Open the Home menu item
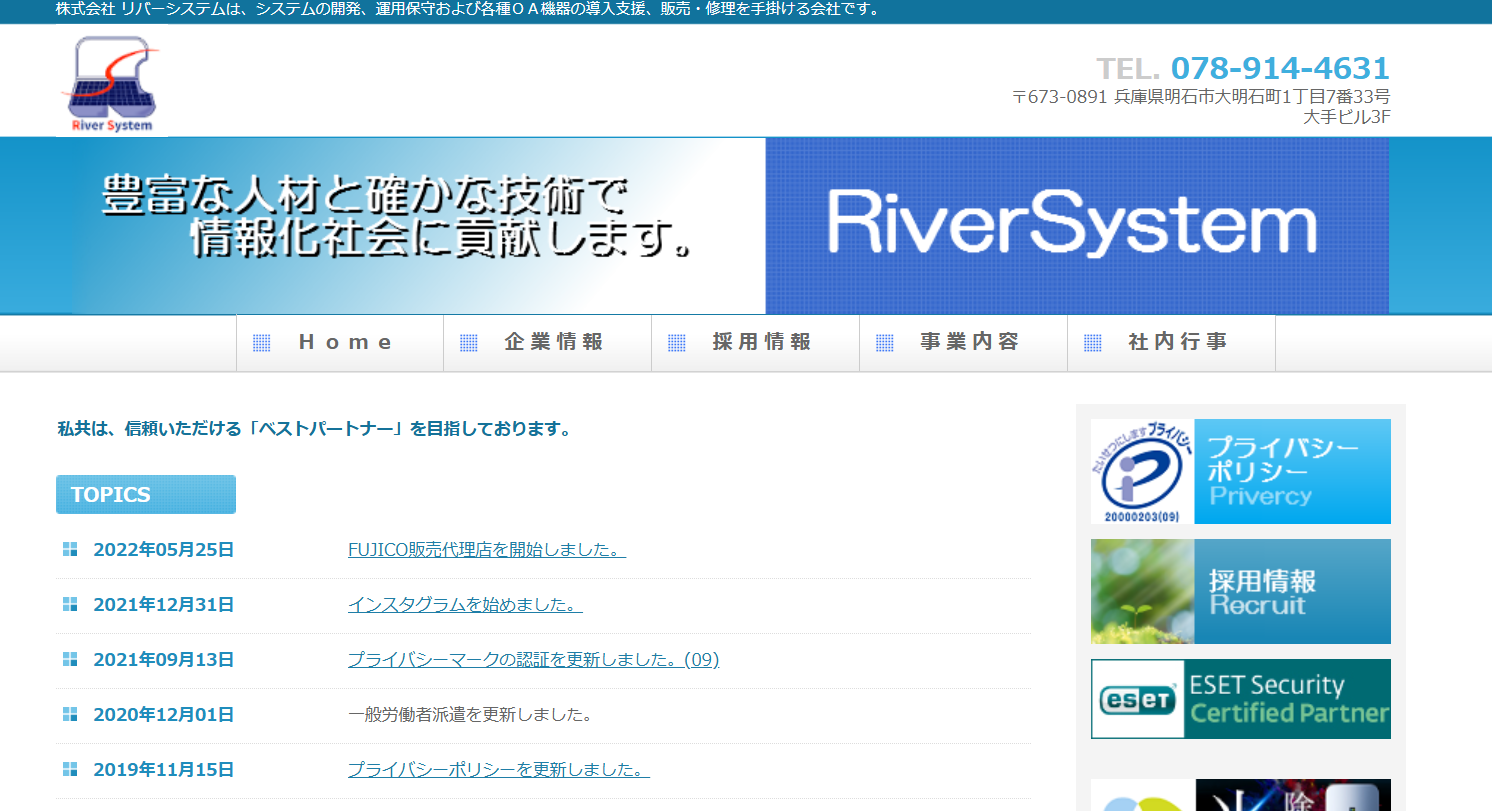 [x=340, y=343]
